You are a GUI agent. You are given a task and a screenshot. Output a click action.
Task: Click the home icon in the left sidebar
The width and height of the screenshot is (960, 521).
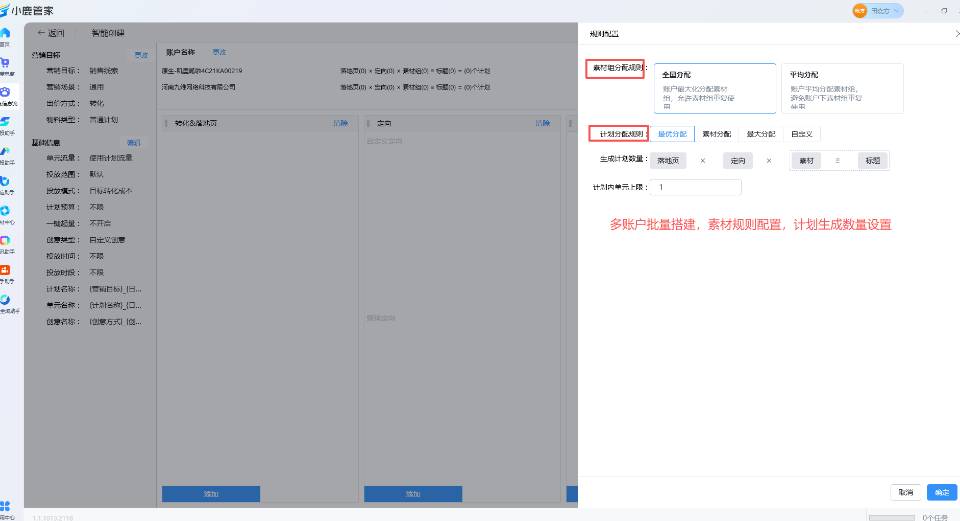pyautogui.click(x=6, y=34)
